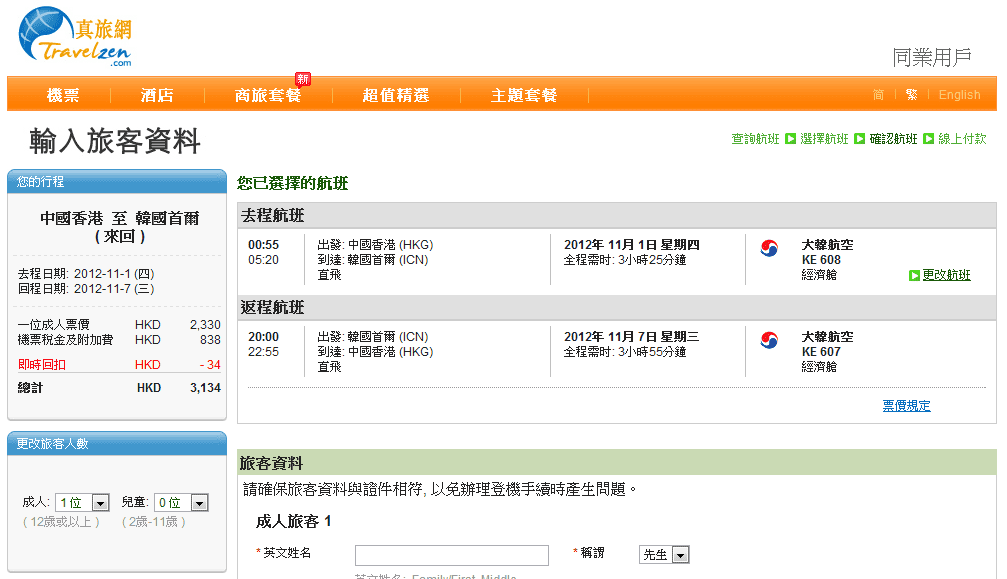The height and width of the screenshot is (579, 1007).
Task: Switch to Simplified Chinese with 簡
Action: (878, 95)
